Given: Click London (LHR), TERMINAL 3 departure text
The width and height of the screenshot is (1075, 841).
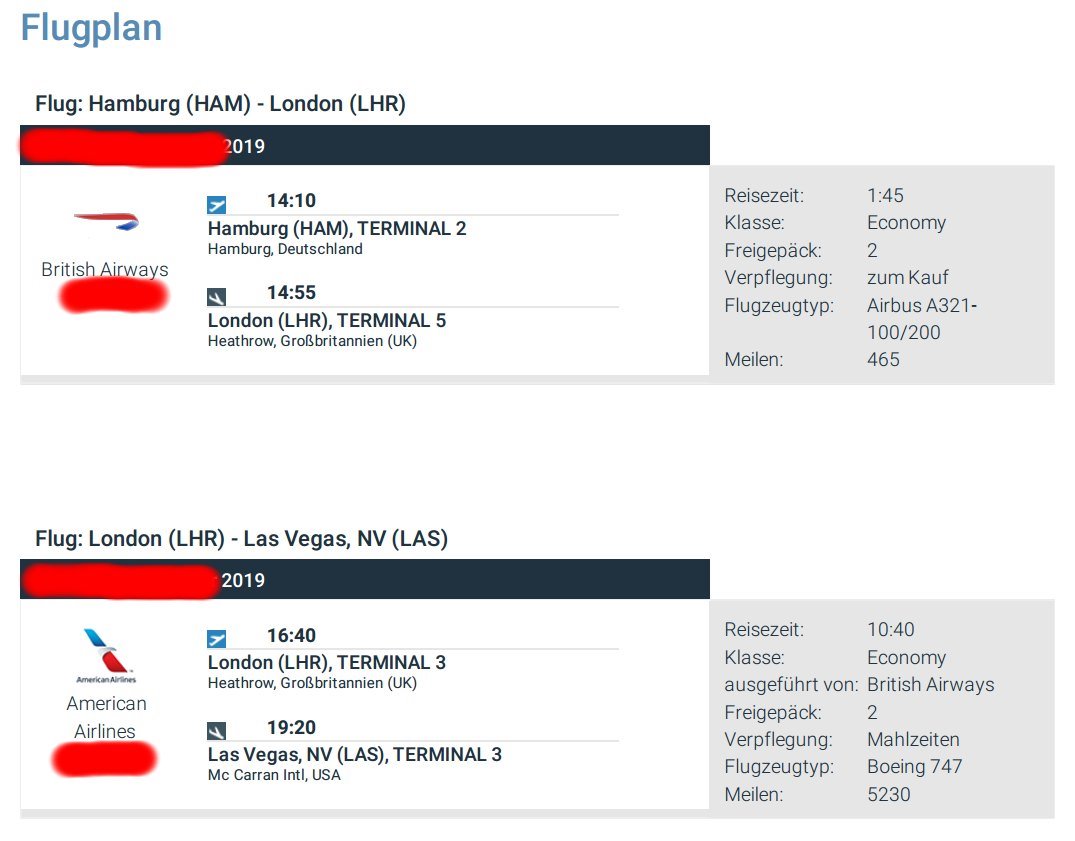Looking at the screenshot, I should coord(327,663).
